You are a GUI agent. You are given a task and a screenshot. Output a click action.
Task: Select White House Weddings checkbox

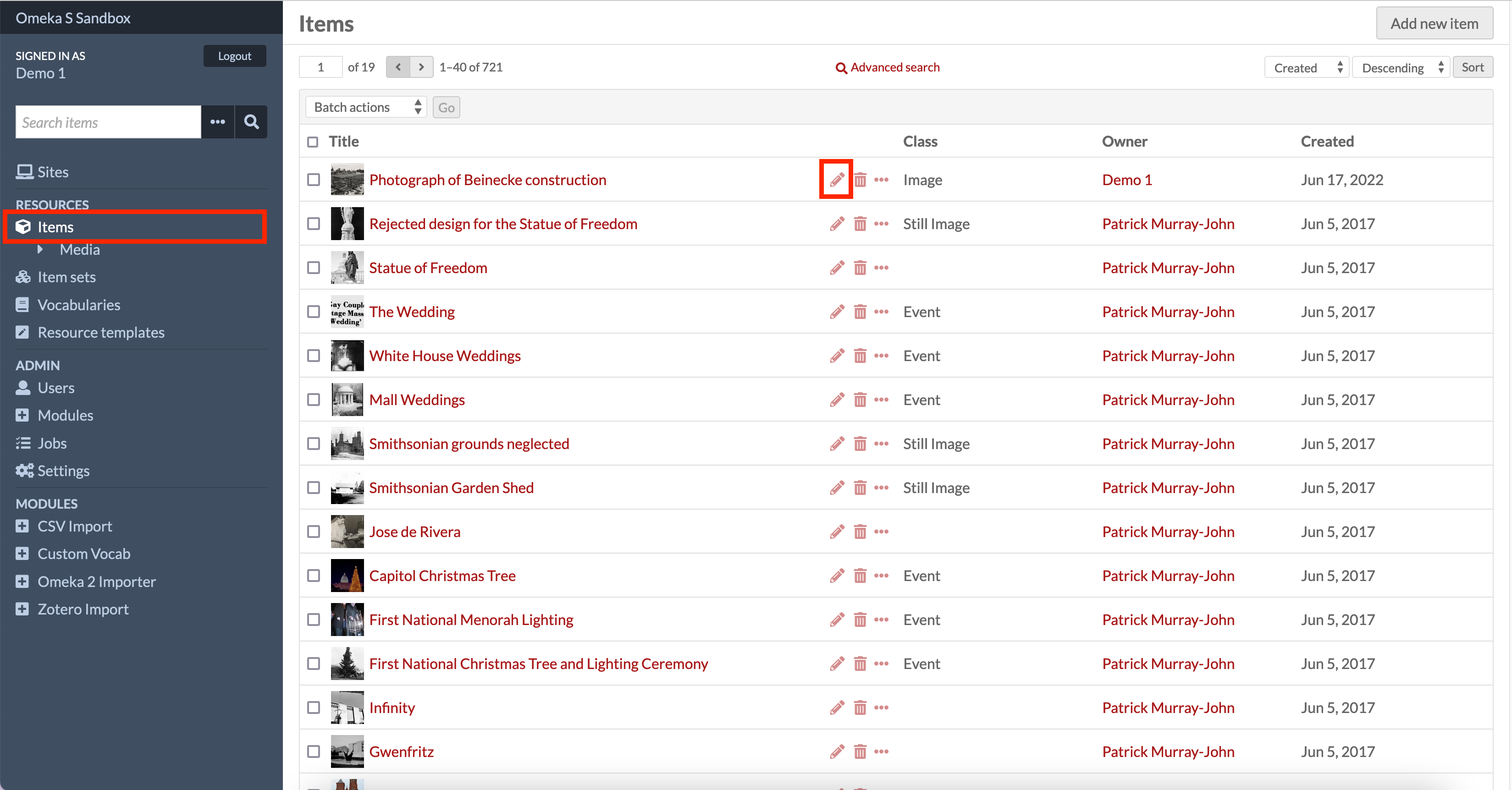pyautogui.click(x=314, y=356)
